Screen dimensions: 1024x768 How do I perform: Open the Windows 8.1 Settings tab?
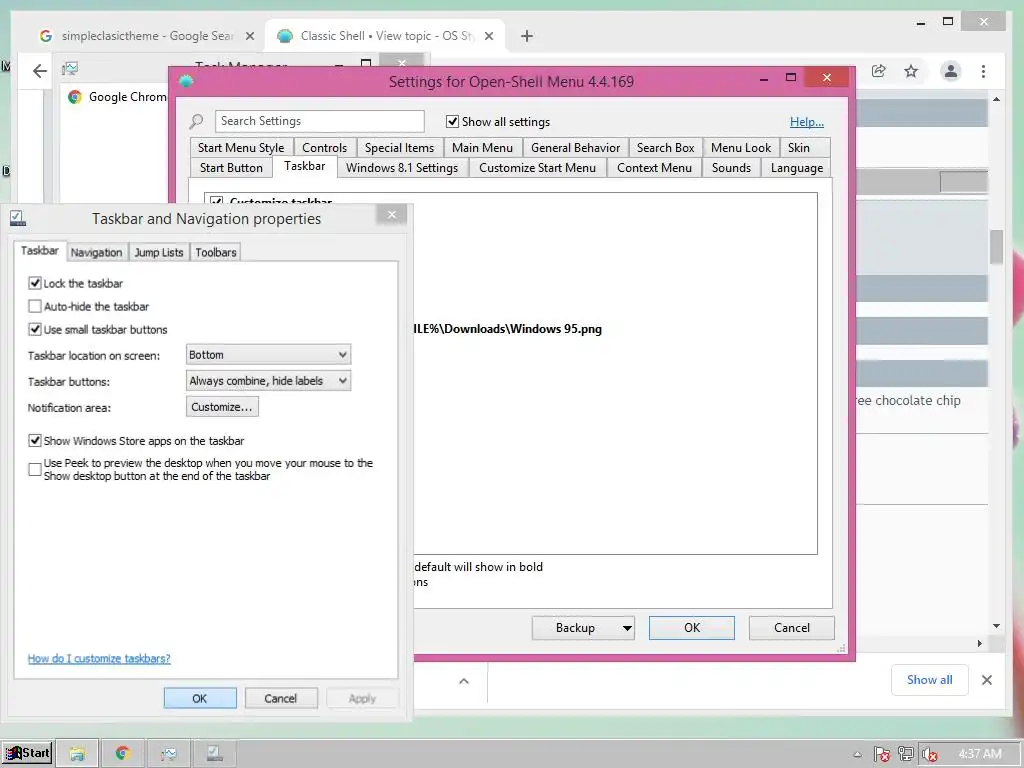point(402,168)
